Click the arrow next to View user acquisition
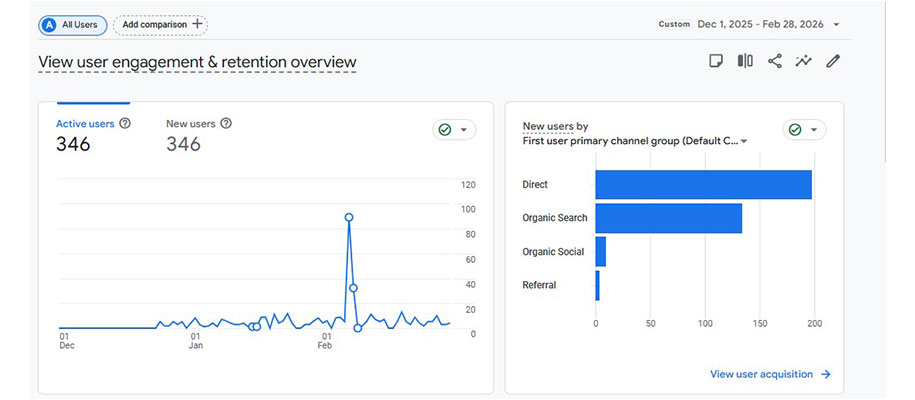Viewport: 915px width, 400px height. point(826,374)
